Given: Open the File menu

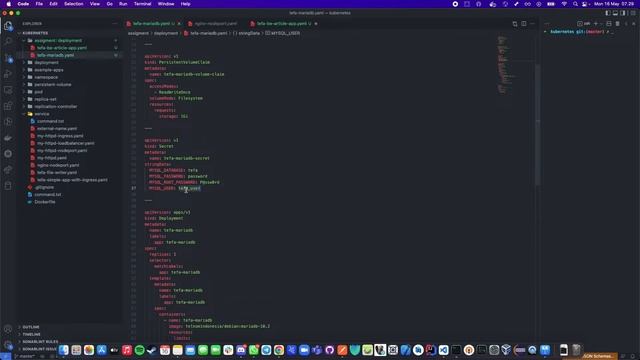Looking at the screenshot, I should (39, 4).
